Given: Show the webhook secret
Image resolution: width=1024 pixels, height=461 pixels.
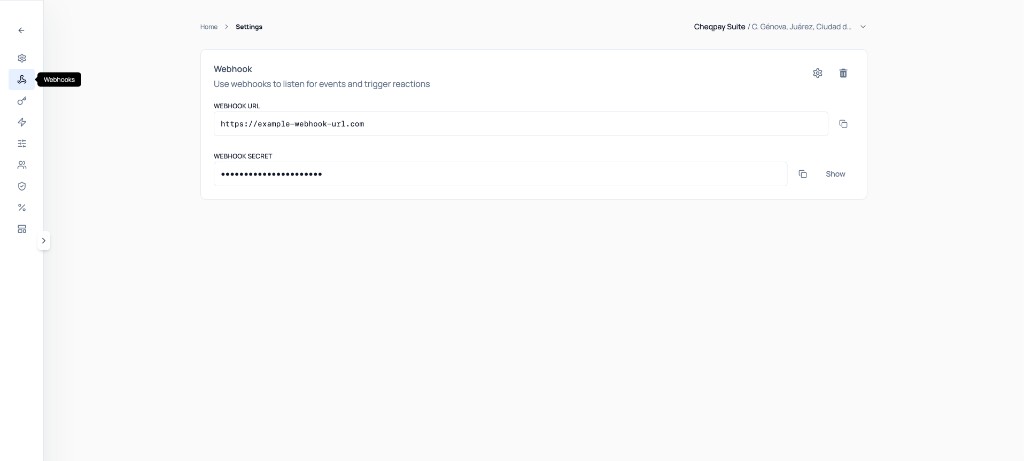Looking at the screenshot, I should point(835,174).
